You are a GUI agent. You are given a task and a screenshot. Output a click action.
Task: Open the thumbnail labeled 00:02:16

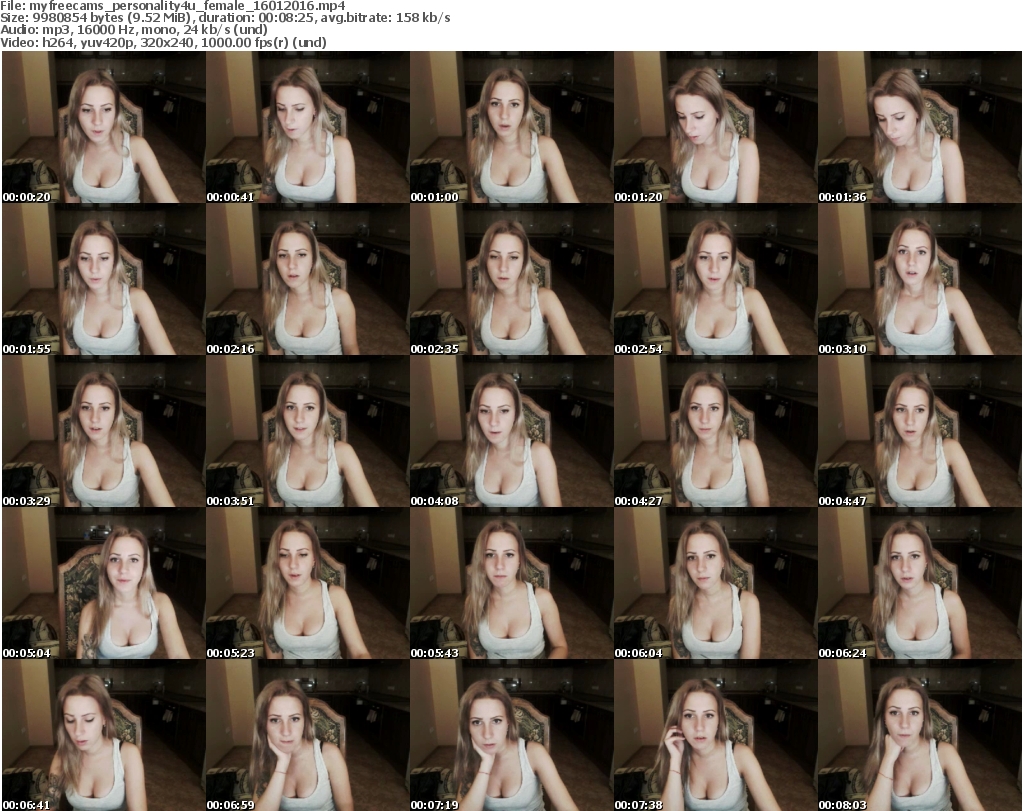tap(308, 279)
